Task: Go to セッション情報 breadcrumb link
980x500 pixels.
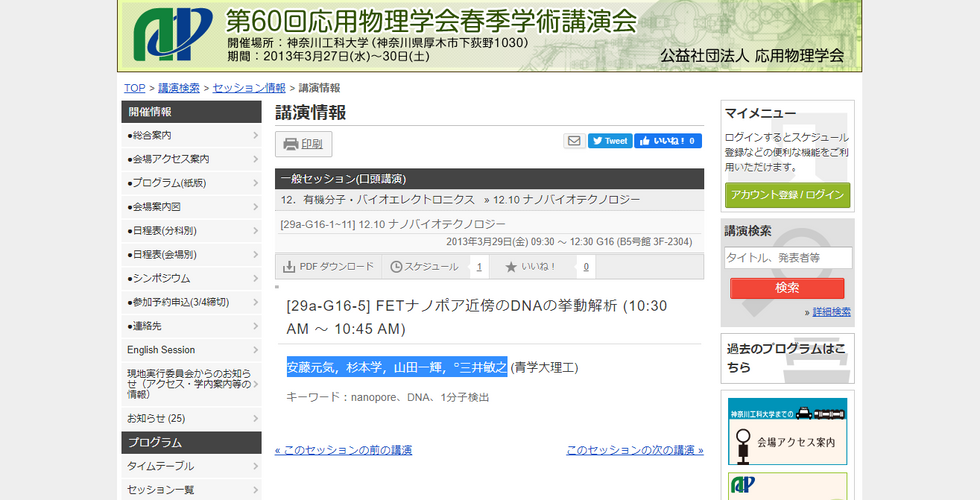Action: 249,88
